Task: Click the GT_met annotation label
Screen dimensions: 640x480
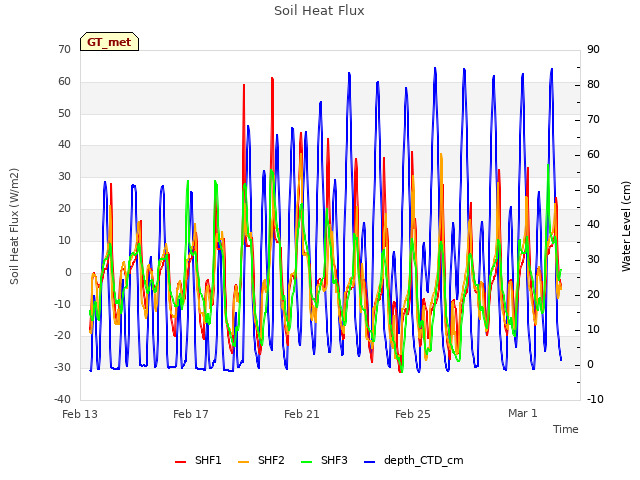Action: [109, 42]
